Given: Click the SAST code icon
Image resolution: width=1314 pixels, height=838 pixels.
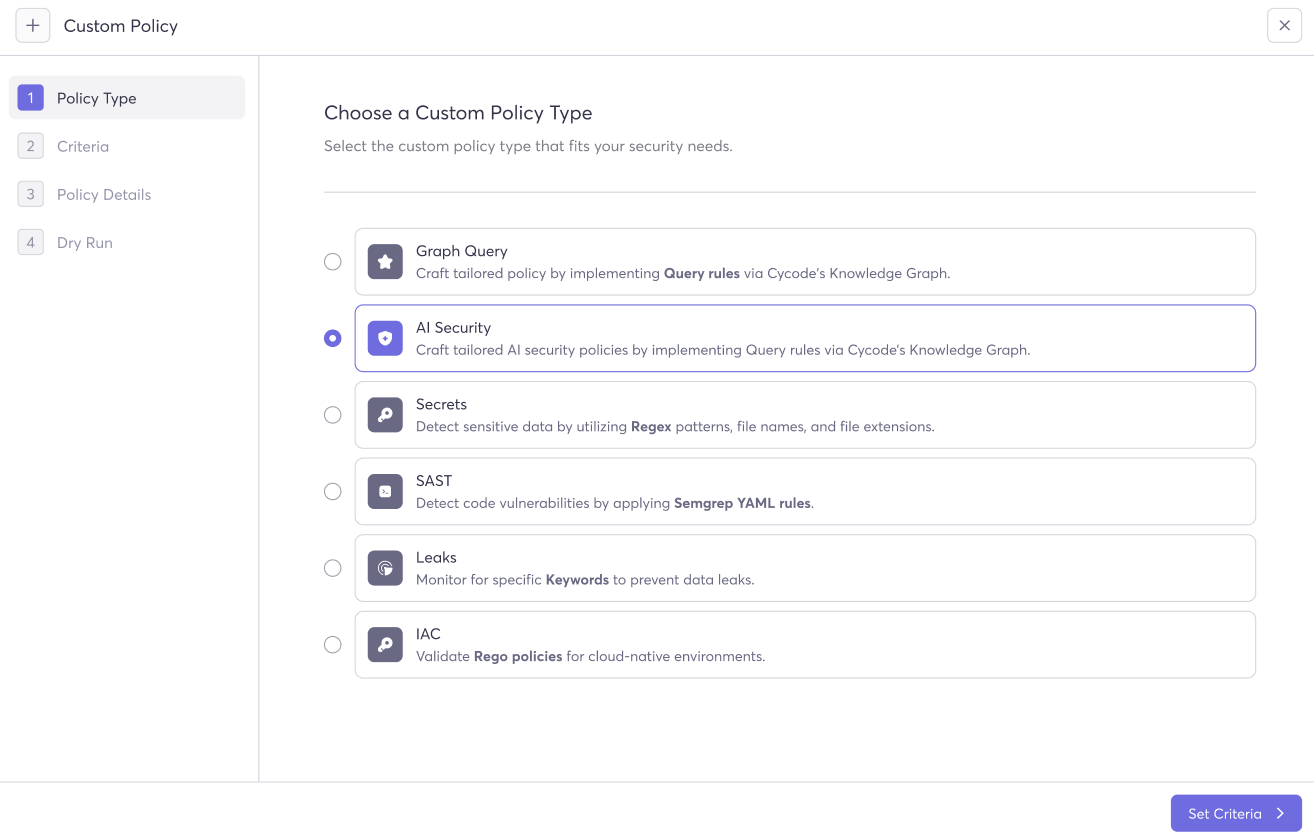Looking at the screenshot, I should [x=385, y=491].
